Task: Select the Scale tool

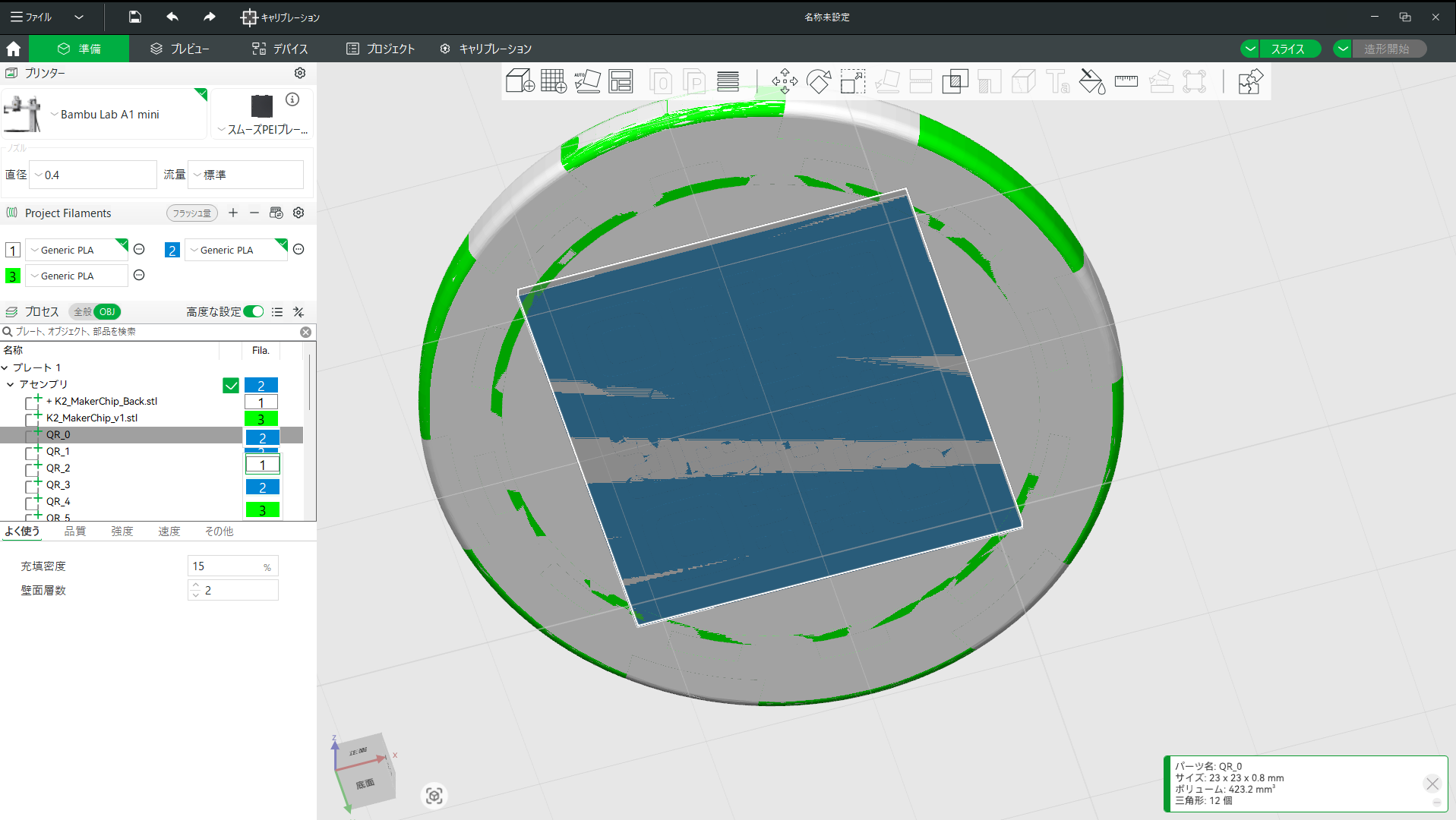Action: coord(853,81)
